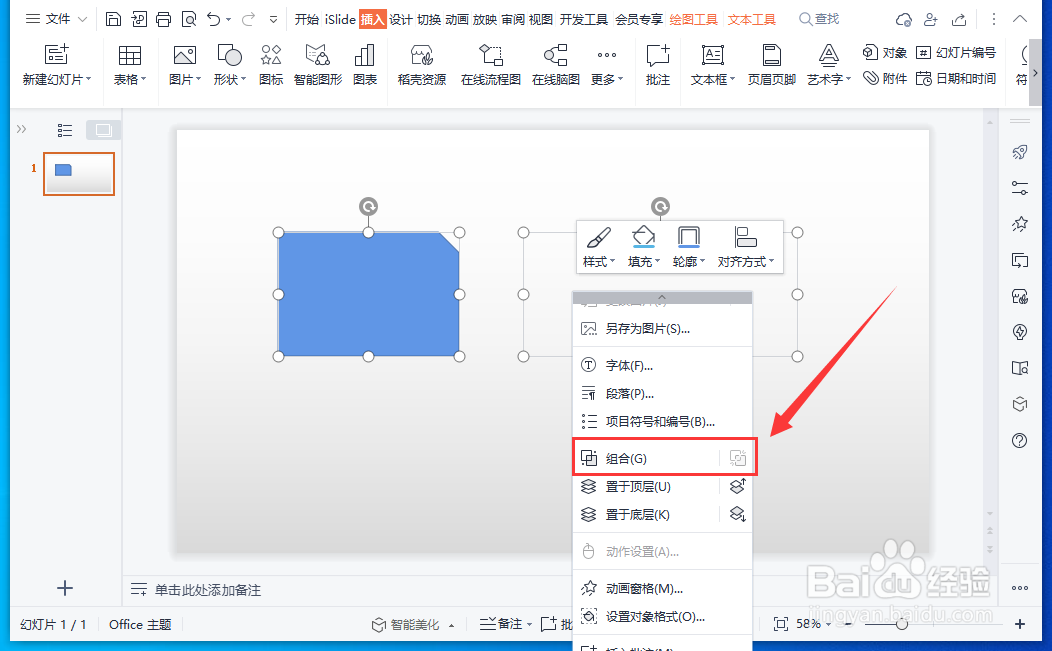Click 页眉页脚 header and footer

[772, 65]
